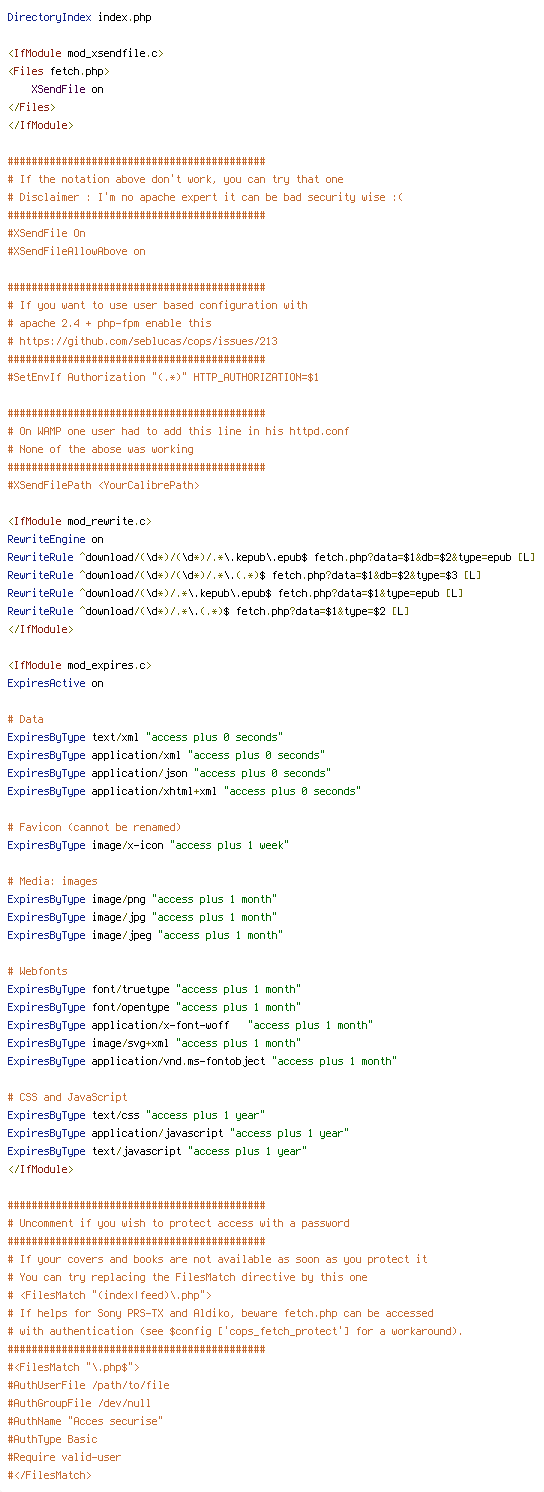Click the application/x-font-woff expiry line
The height and width of the screenshot is (1492, 544).
click(190, 1025)
